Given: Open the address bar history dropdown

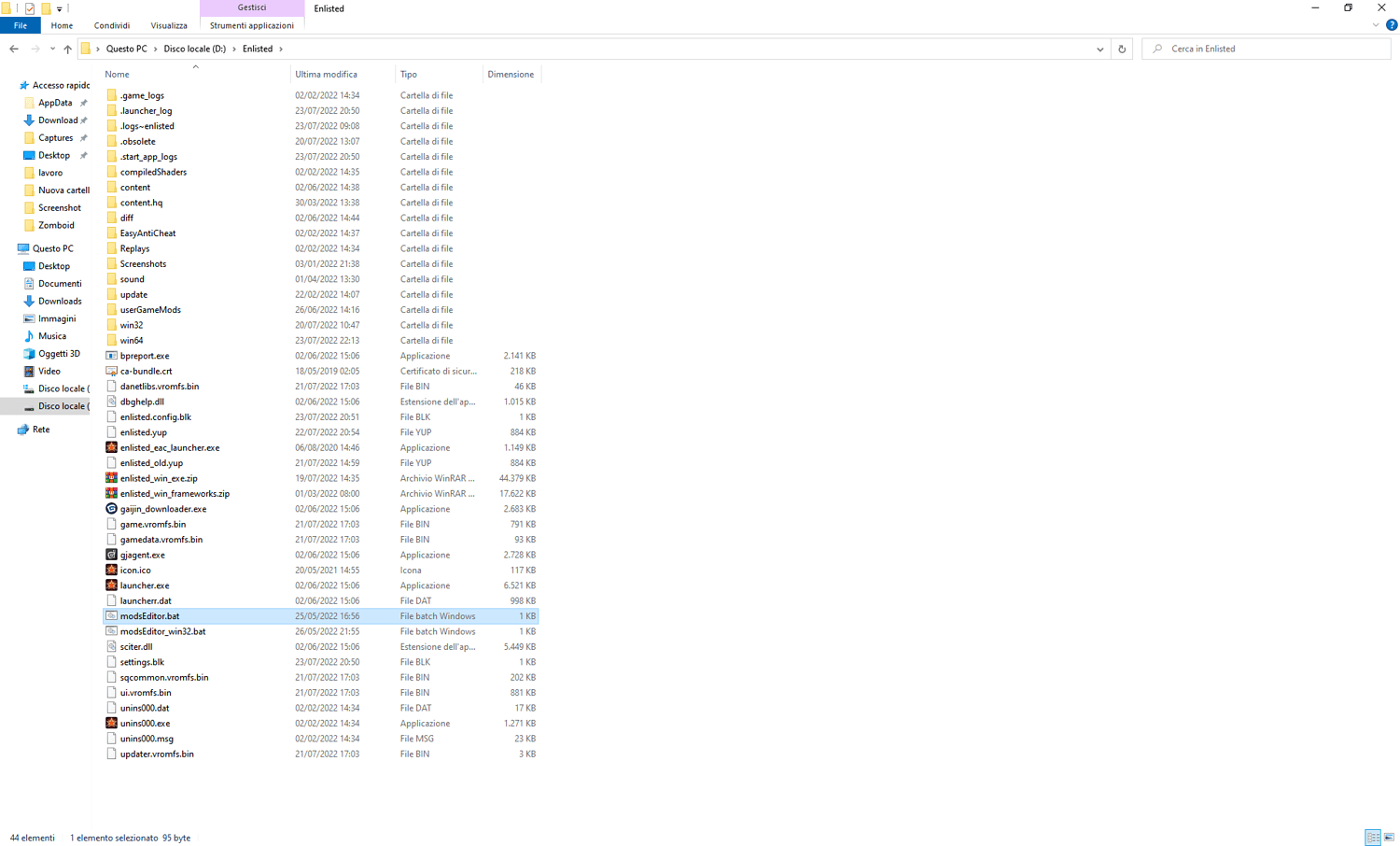Looking at the screenshot, I should (1099, 49).
